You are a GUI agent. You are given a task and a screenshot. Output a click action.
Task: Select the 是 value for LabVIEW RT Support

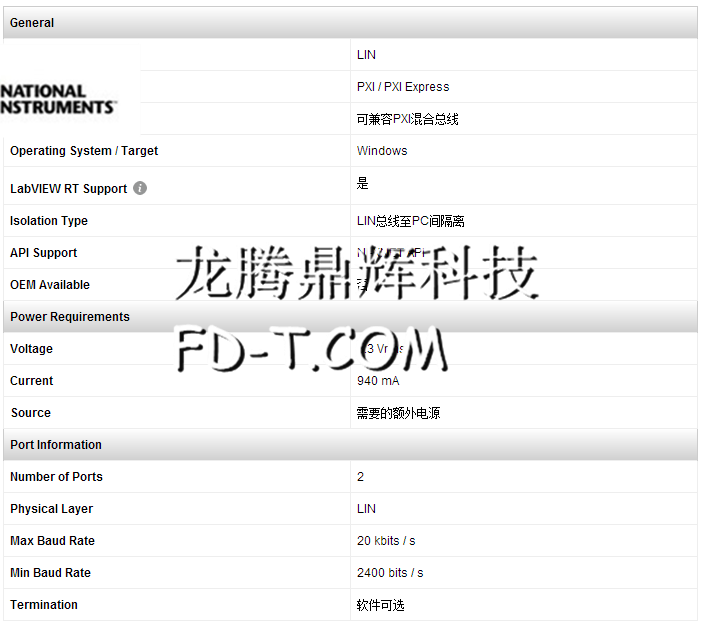[x=362, y=183]
